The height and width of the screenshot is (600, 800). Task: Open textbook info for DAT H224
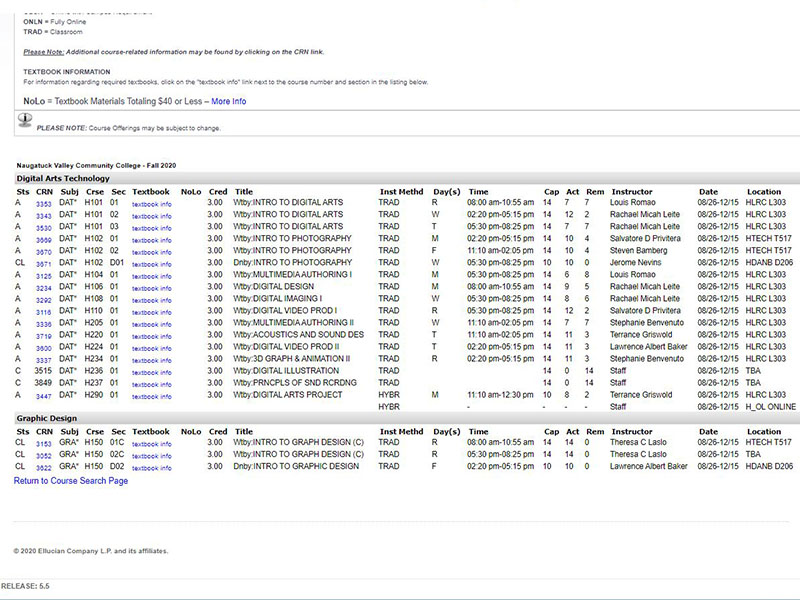(x=152, y=348)
